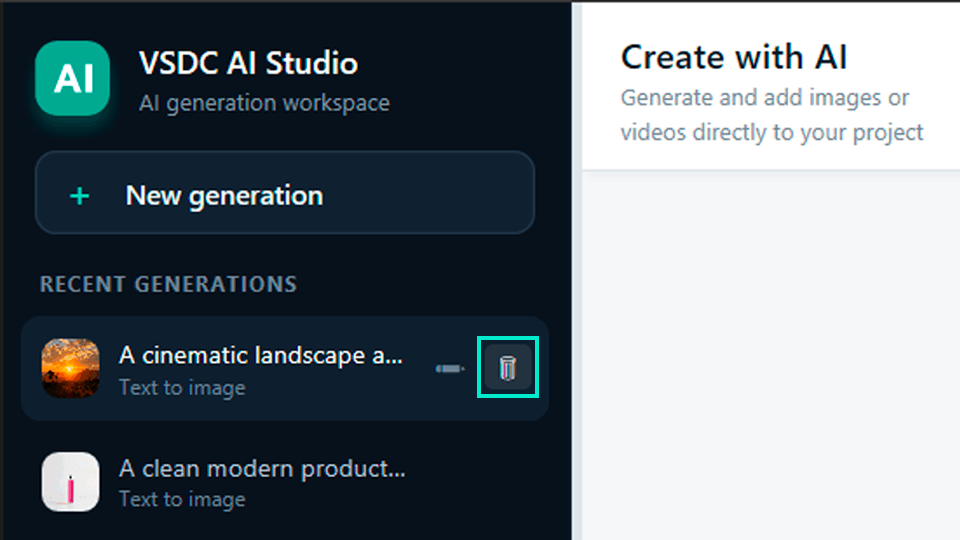Viewport: 960px width, 540px height.
Task: Rename the cinematic landscape generation via pencil icon
Action: coord(450,369)
